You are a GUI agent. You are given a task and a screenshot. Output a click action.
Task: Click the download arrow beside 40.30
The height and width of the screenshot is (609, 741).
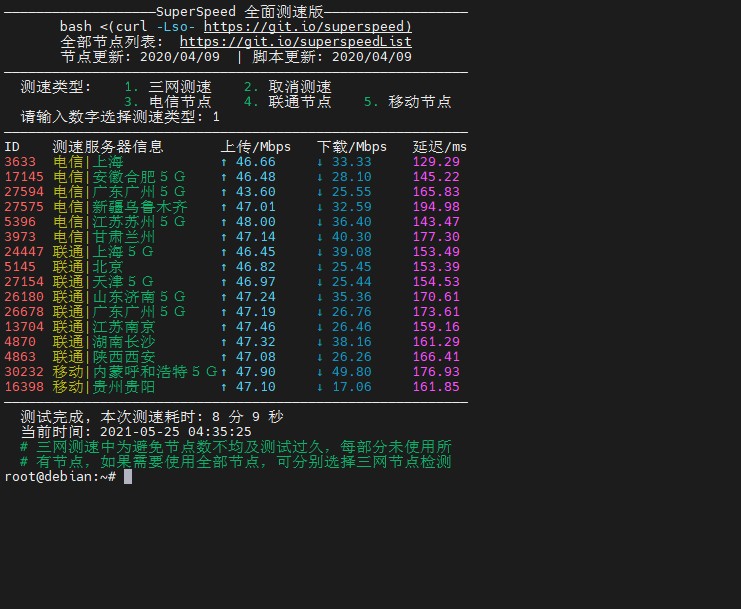[320, 237]
